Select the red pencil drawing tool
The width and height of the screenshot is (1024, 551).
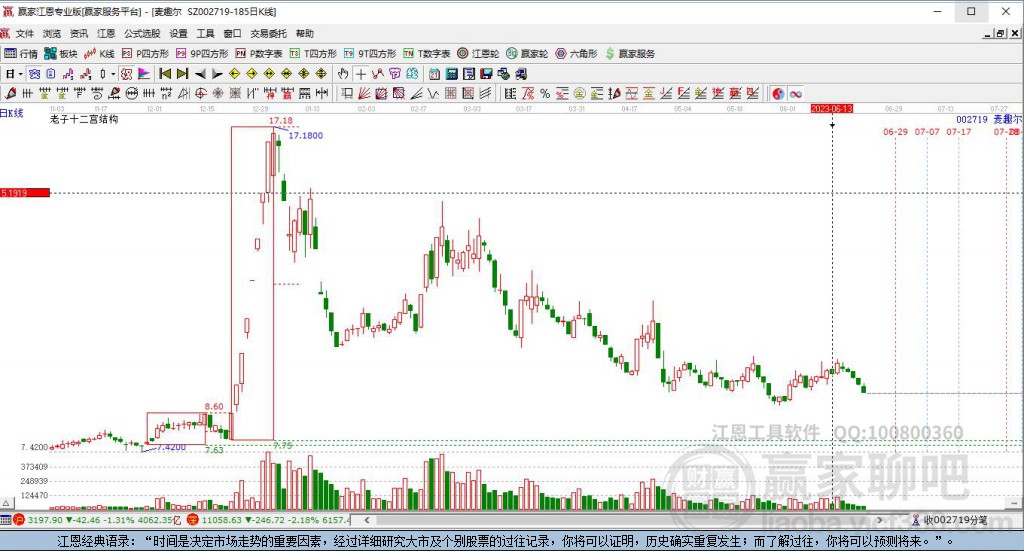pyautogui.click(x=10, y=94)
